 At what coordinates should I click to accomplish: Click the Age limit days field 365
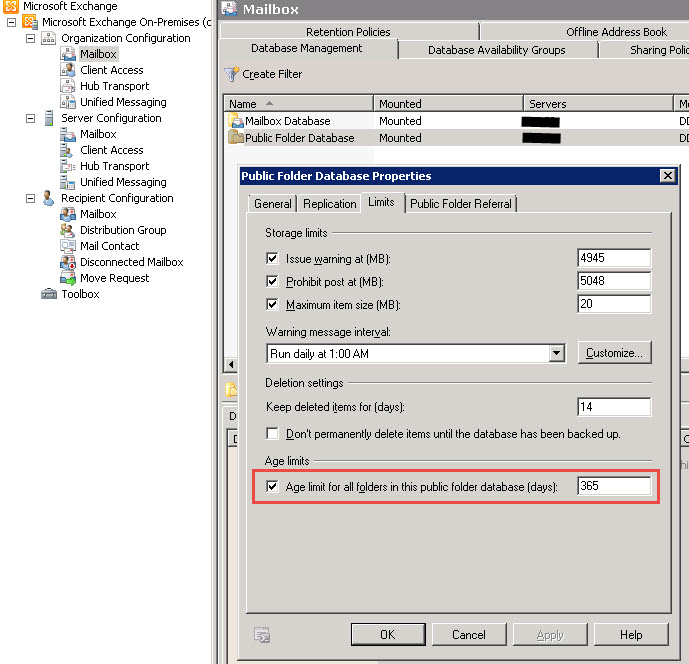tap(614, 486)
